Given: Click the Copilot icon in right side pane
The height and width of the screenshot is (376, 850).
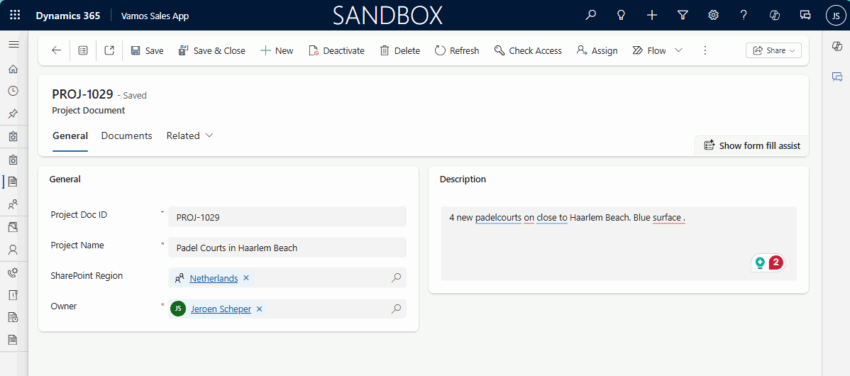Looking at the screenshot, I should pos(837,47).
